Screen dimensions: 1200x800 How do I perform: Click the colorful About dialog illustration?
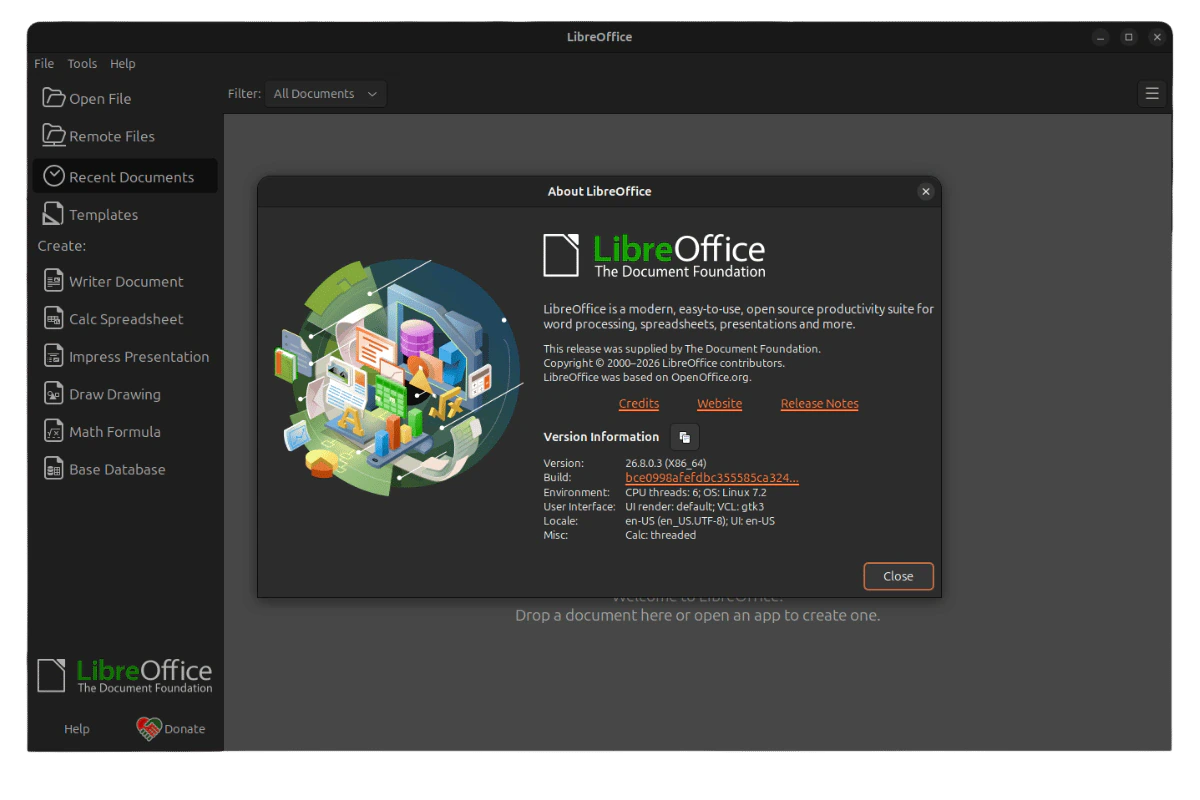pos(398,376)
